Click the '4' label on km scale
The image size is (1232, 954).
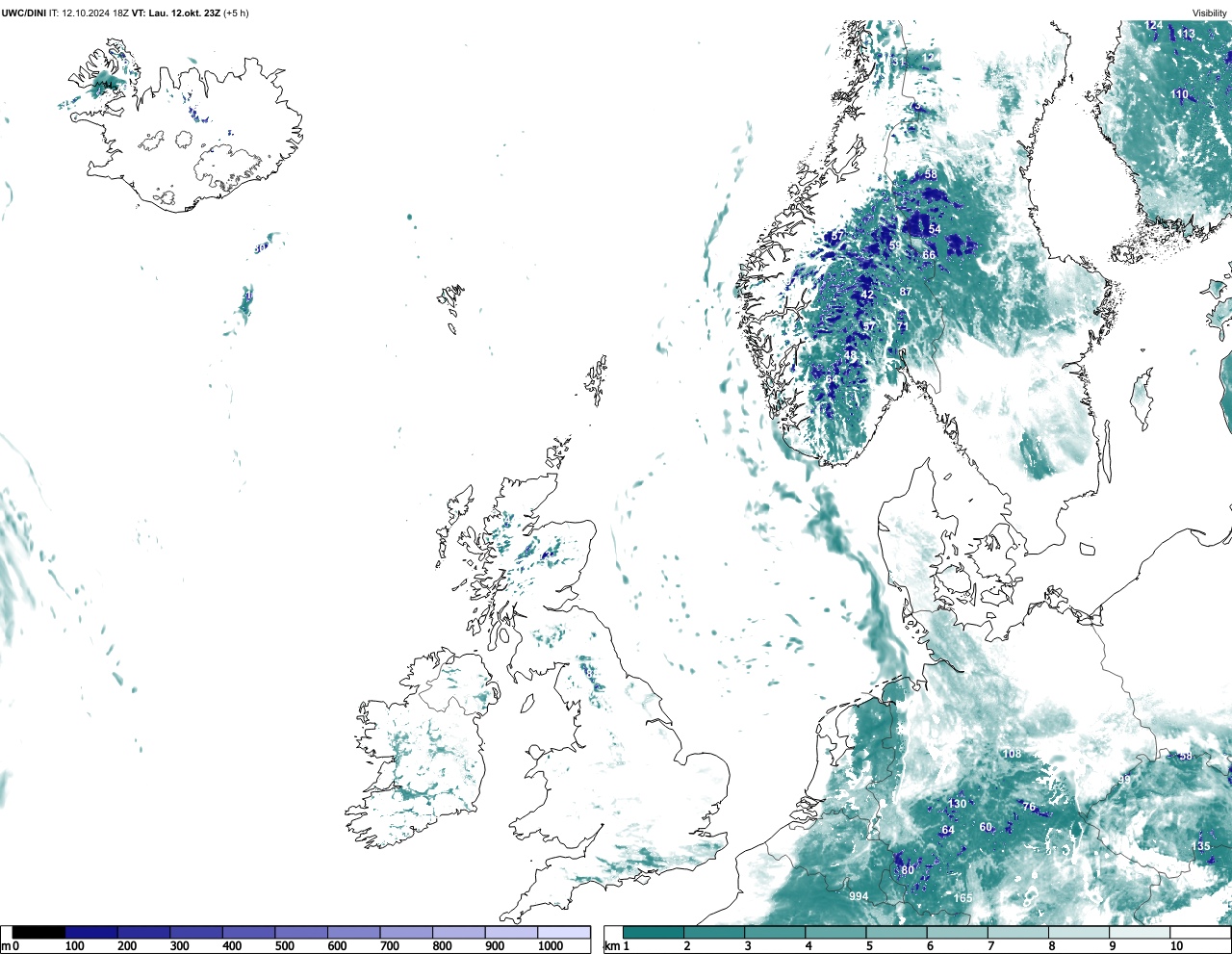point(808,946)
